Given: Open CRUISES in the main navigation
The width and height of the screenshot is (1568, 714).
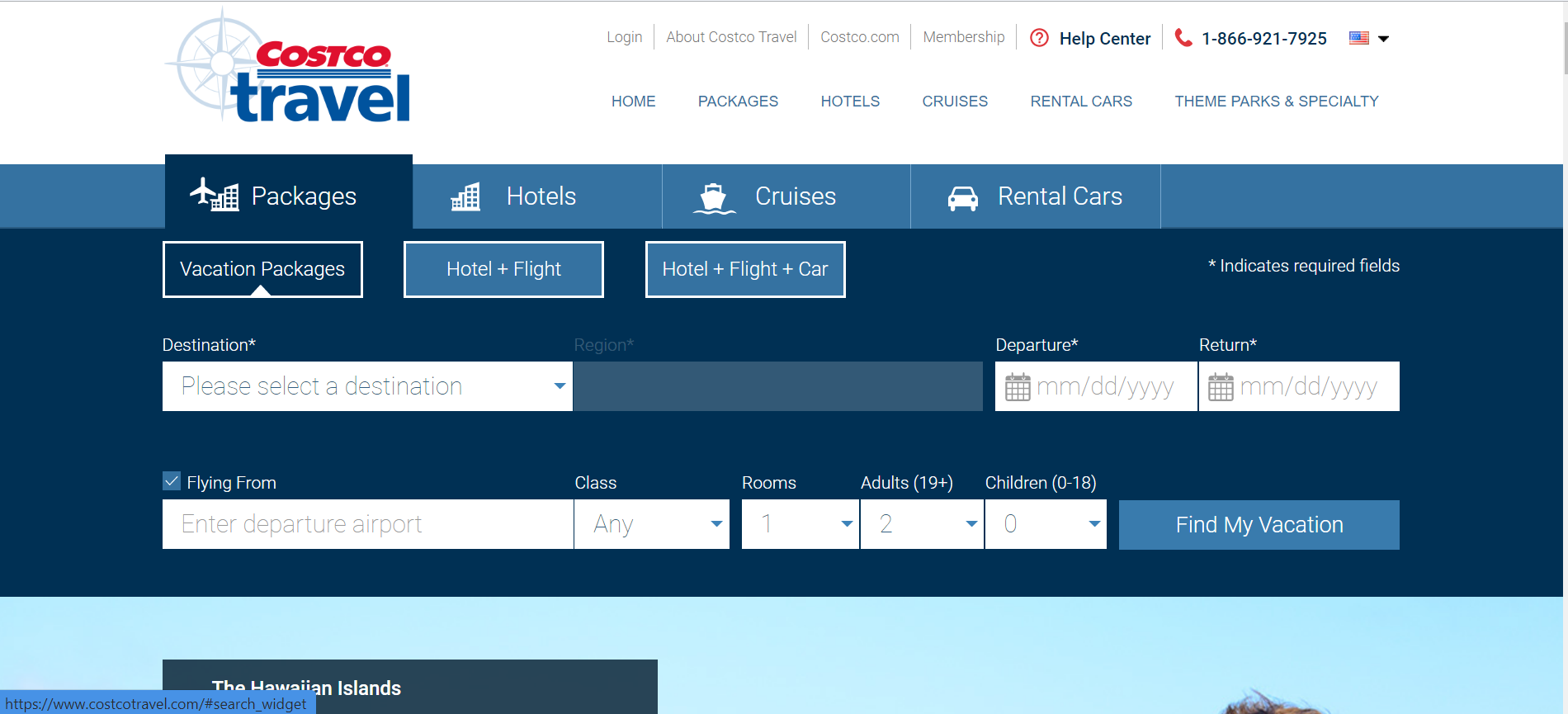Looking at the screenshot, I should [x=955, y=102].
